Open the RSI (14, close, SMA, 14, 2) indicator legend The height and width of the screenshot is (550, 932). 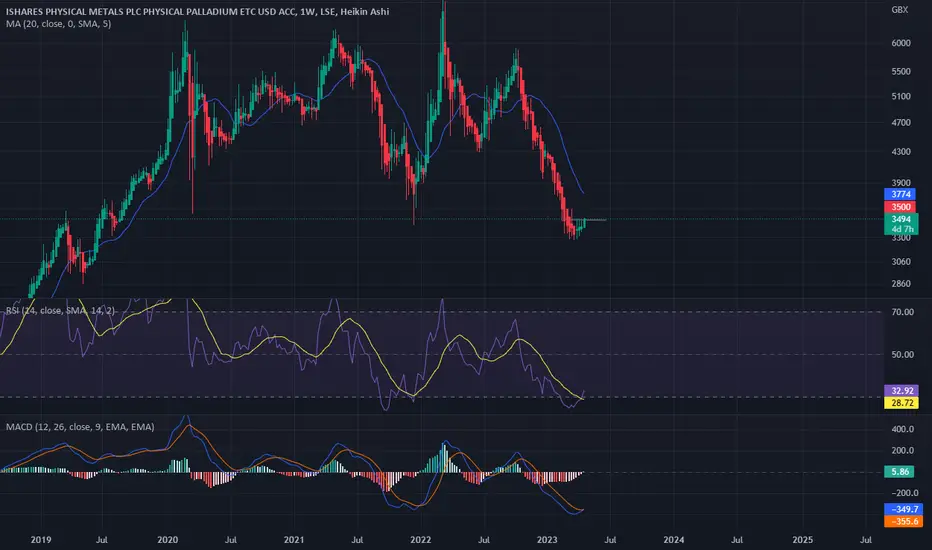(61, 310)
